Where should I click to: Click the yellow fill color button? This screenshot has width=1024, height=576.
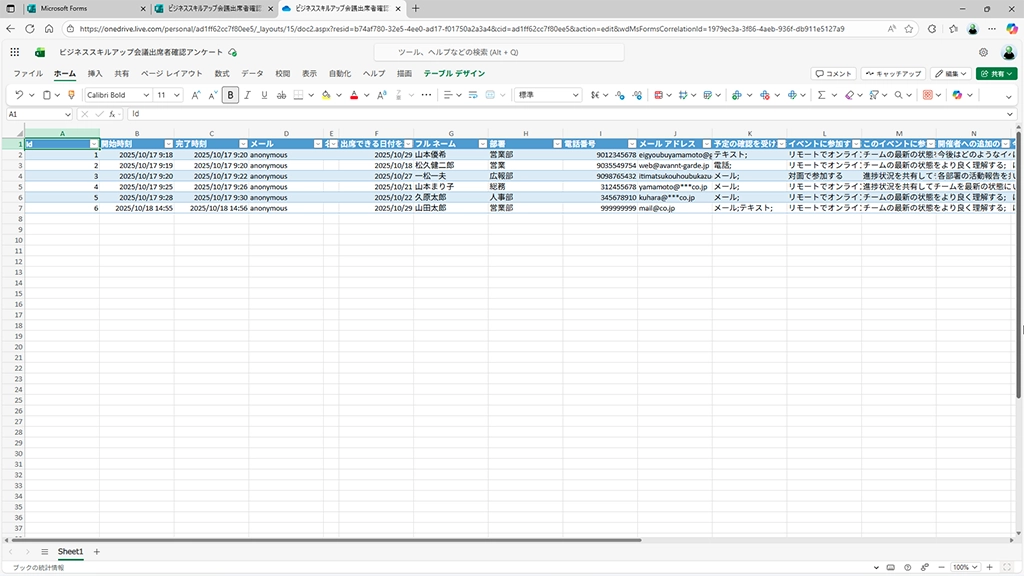point(325,95)
